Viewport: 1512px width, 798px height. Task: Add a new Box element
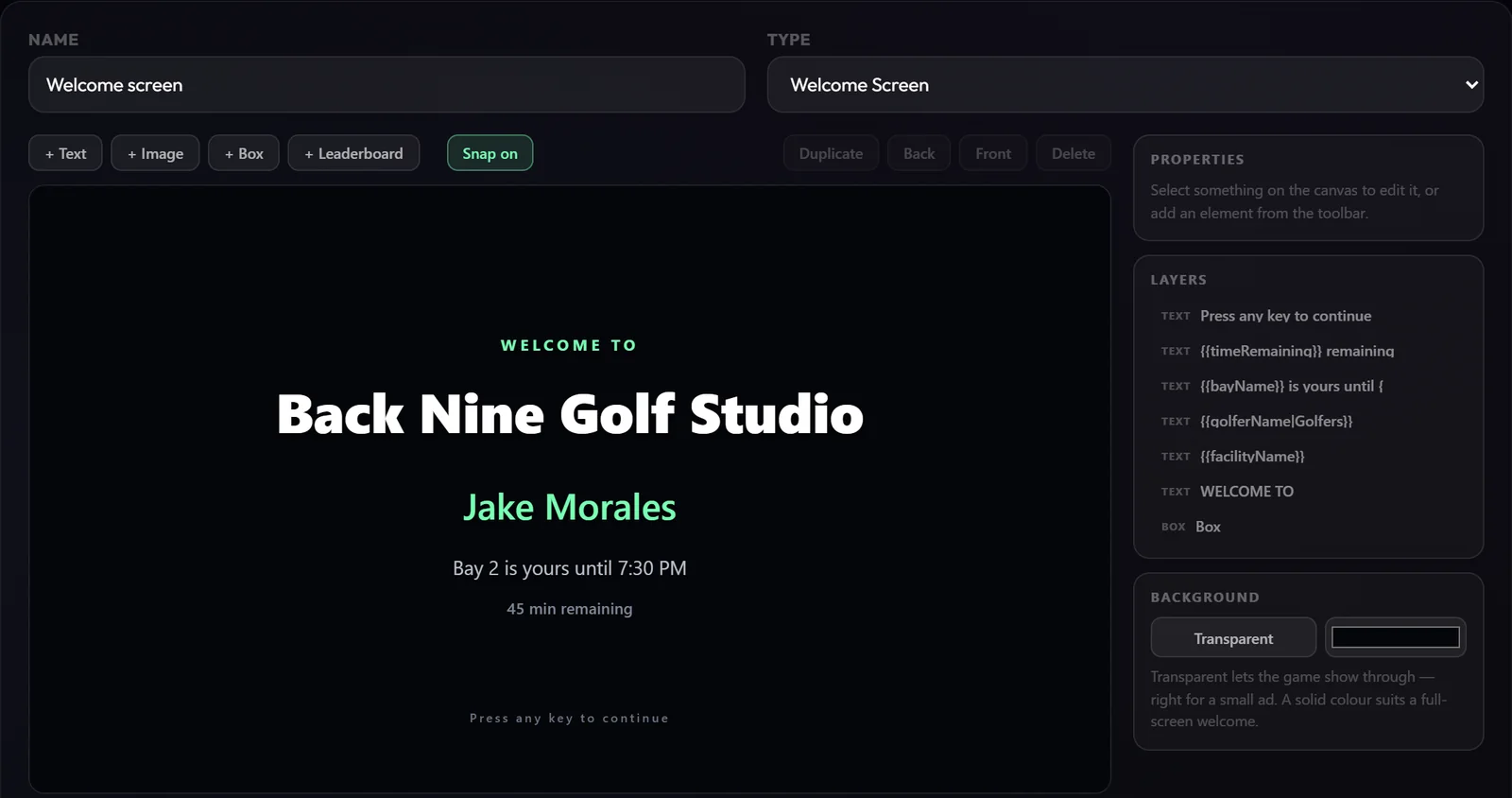click(x=244, y=153)
